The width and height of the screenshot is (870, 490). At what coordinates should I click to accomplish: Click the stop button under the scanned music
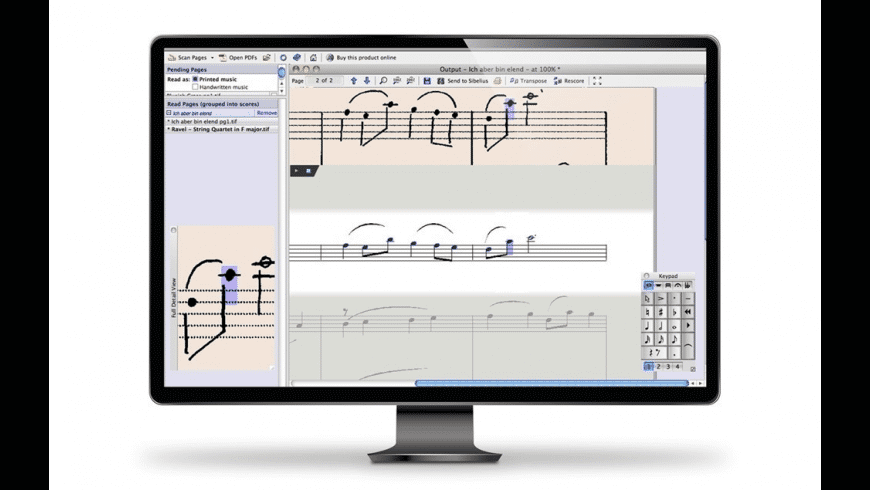tap(308, 171)
